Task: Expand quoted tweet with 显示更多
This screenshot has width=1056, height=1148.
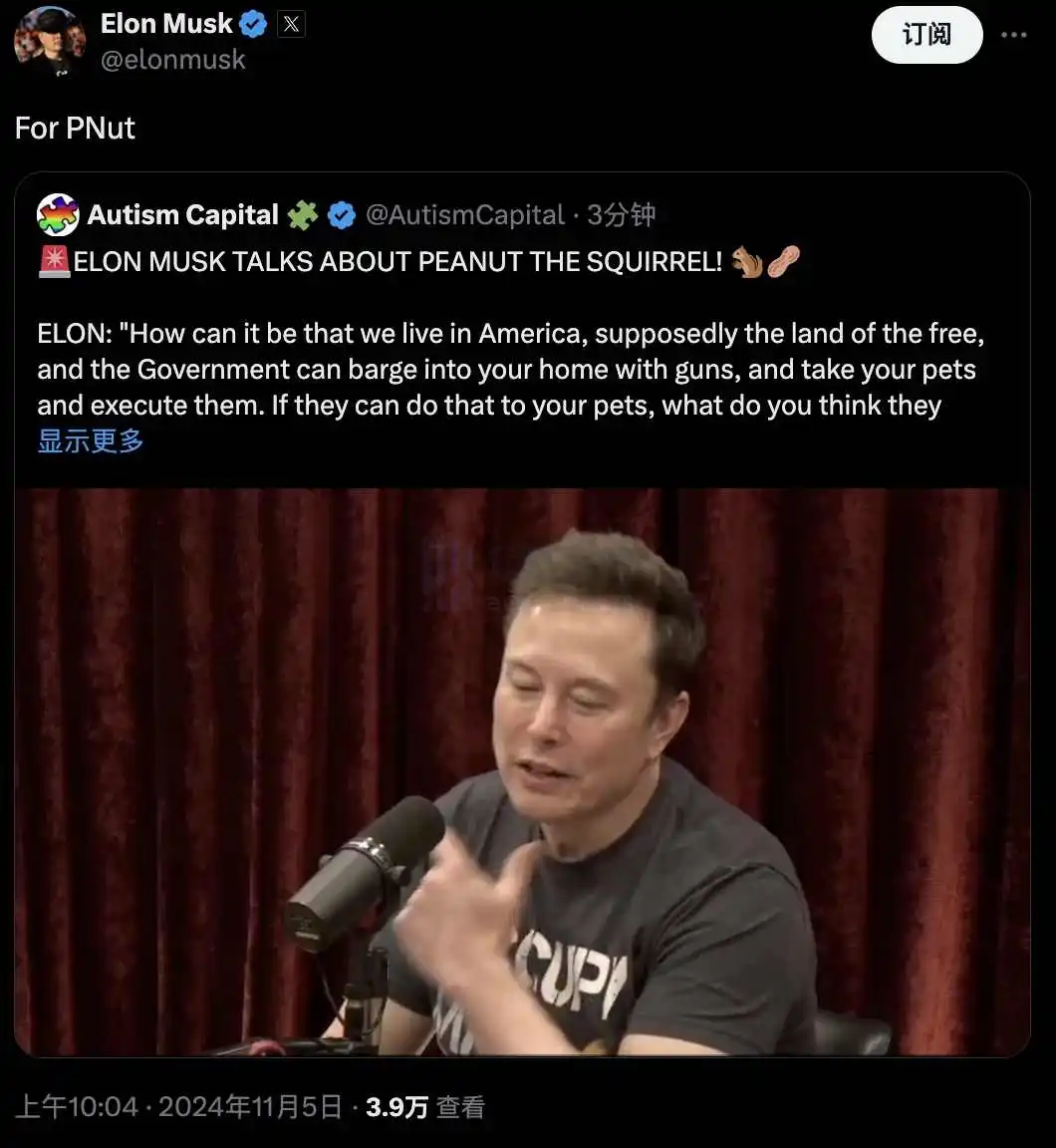Action: (x=91, y=440)
